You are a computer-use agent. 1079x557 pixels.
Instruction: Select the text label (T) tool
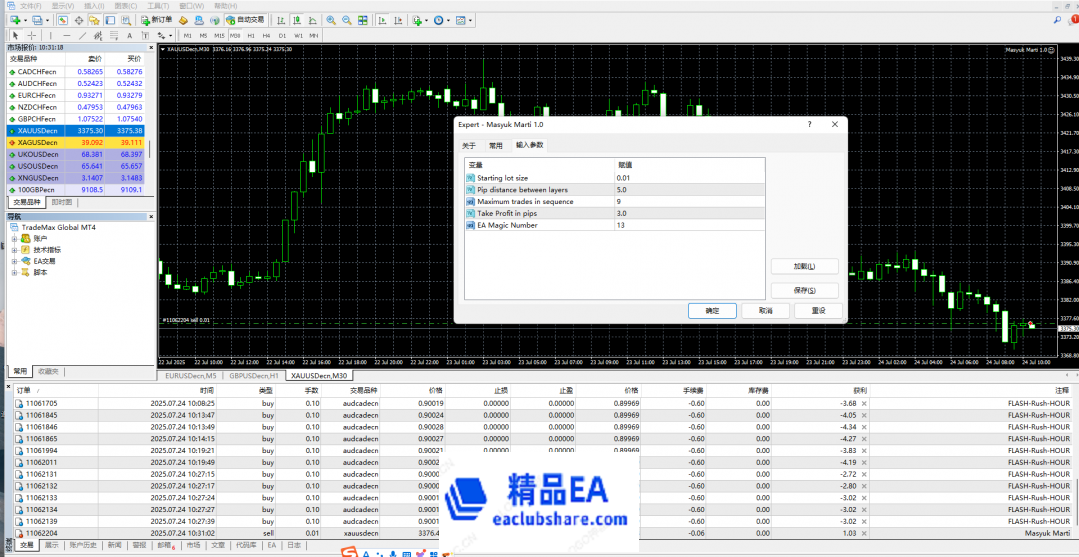(145, 35)
